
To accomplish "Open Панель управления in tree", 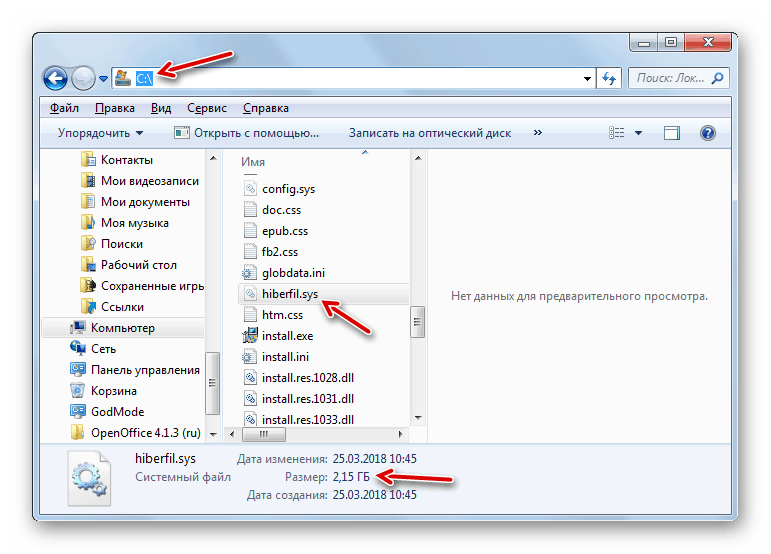I will tap(135, 370).
